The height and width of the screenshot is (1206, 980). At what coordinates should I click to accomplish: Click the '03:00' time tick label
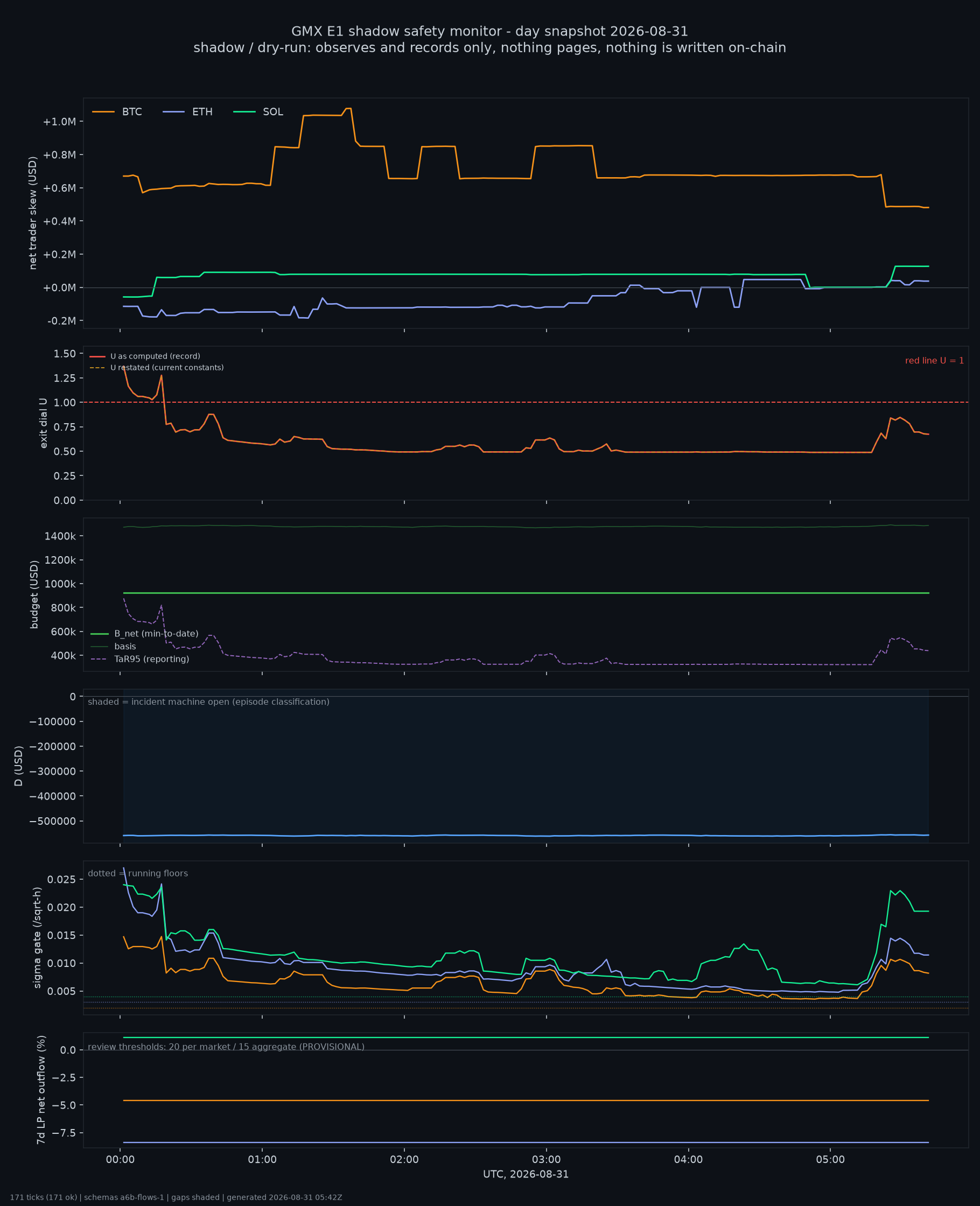pyautogui.click(x=547, y=1160)
